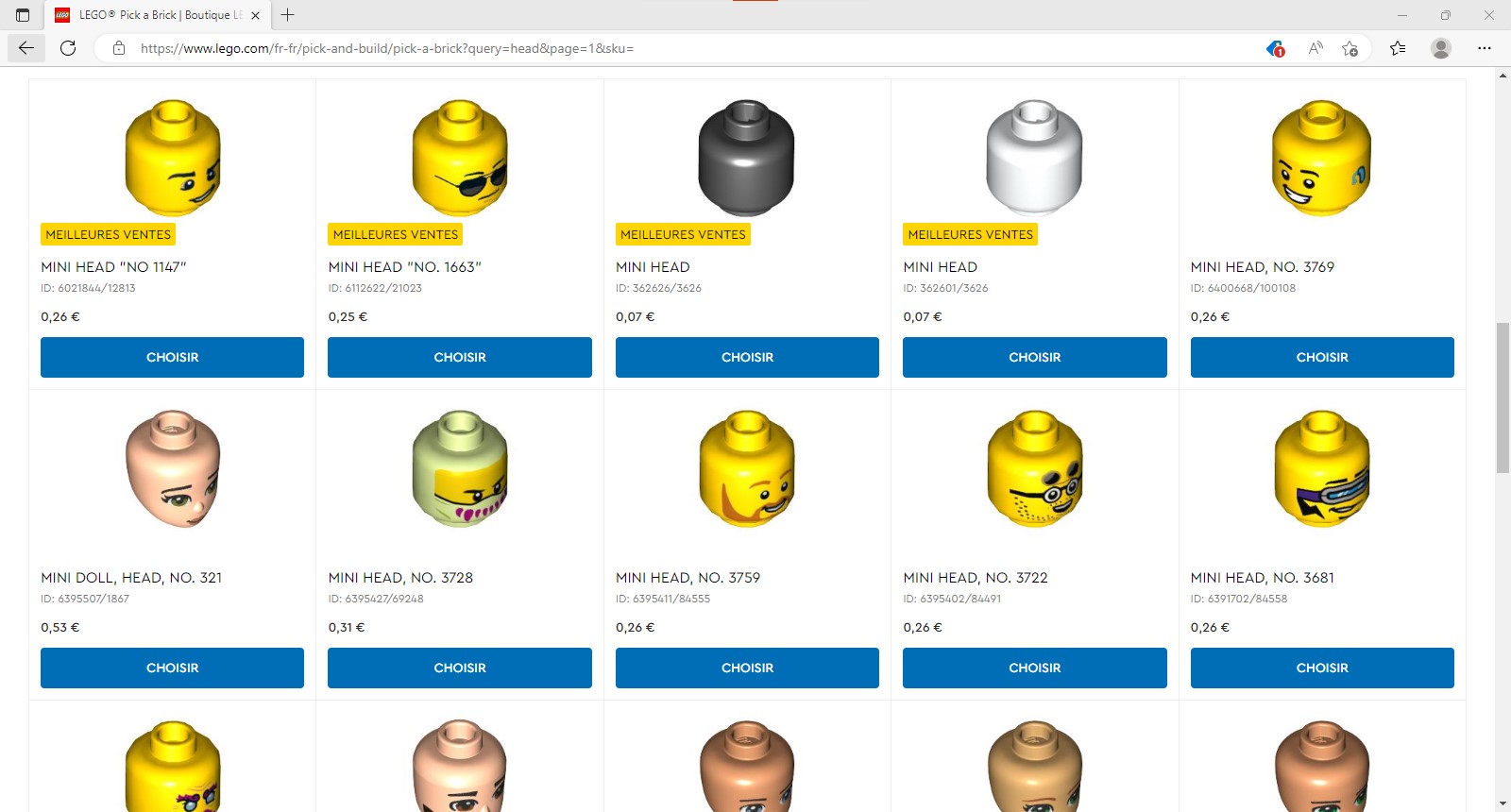Activate the read aloud icon
The image size is (1511, 812).
[1315, 48]
